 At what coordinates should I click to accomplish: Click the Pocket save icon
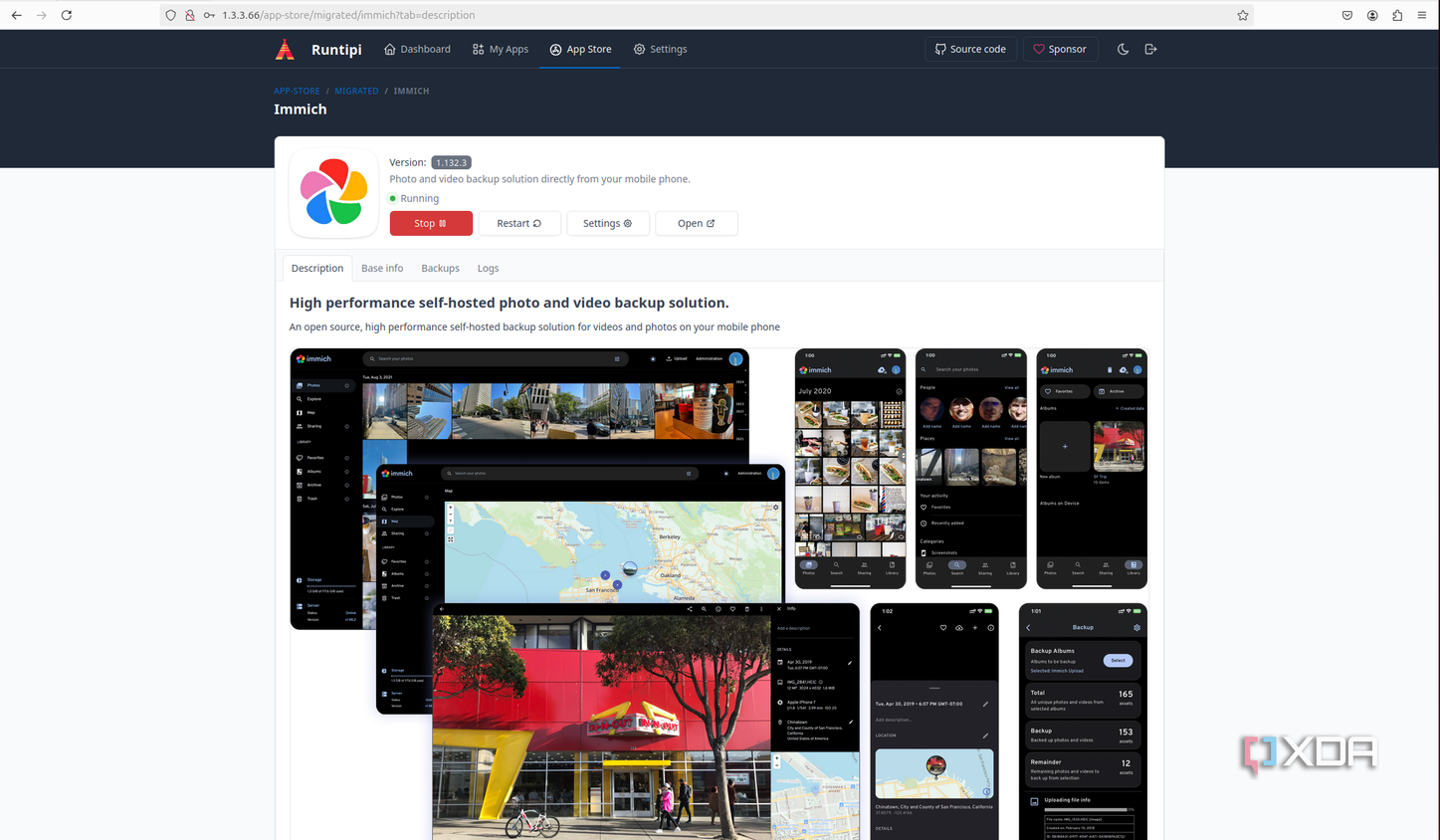(x=1347, y=15)
